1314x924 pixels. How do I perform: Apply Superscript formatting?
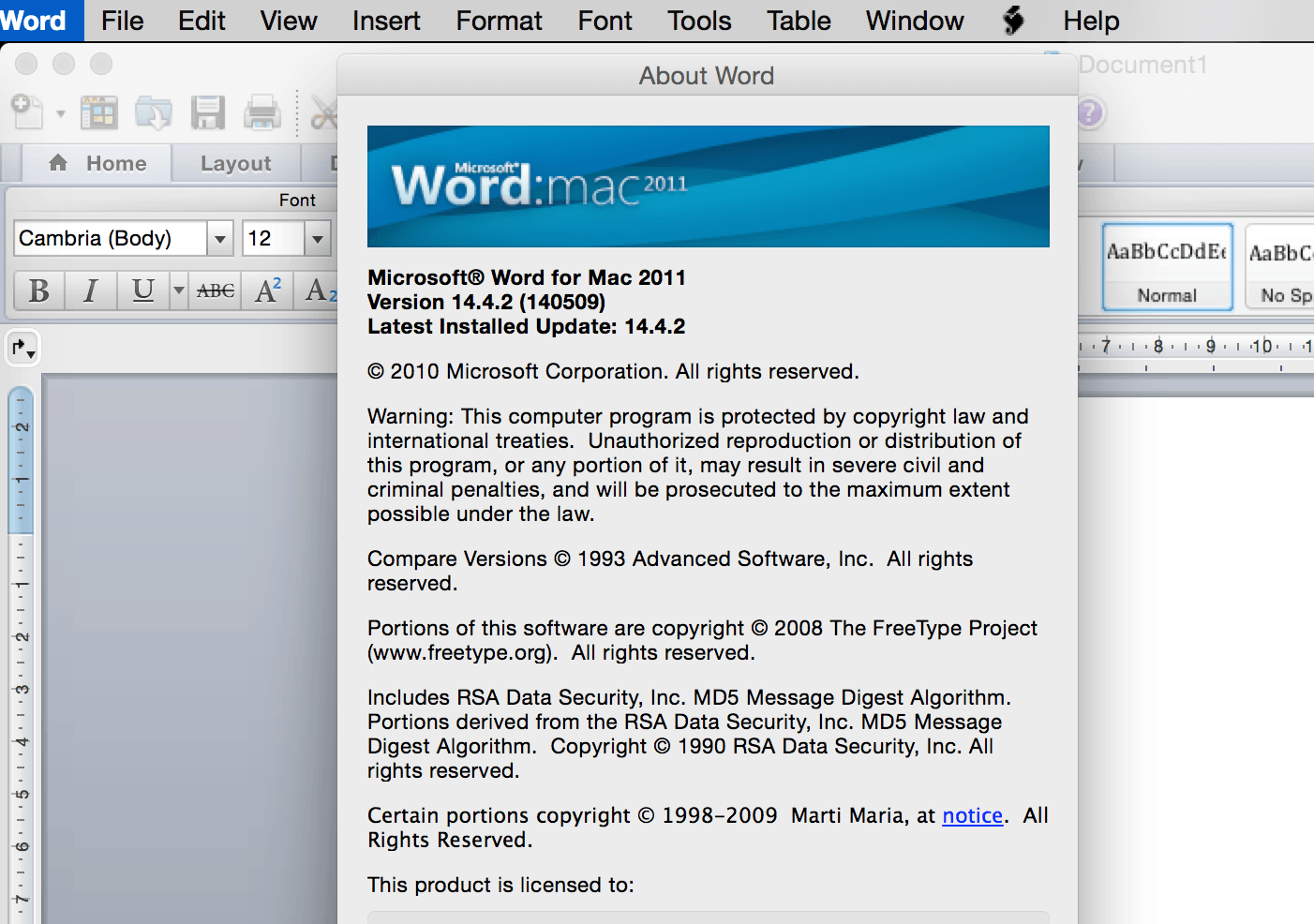coord(268,291)
